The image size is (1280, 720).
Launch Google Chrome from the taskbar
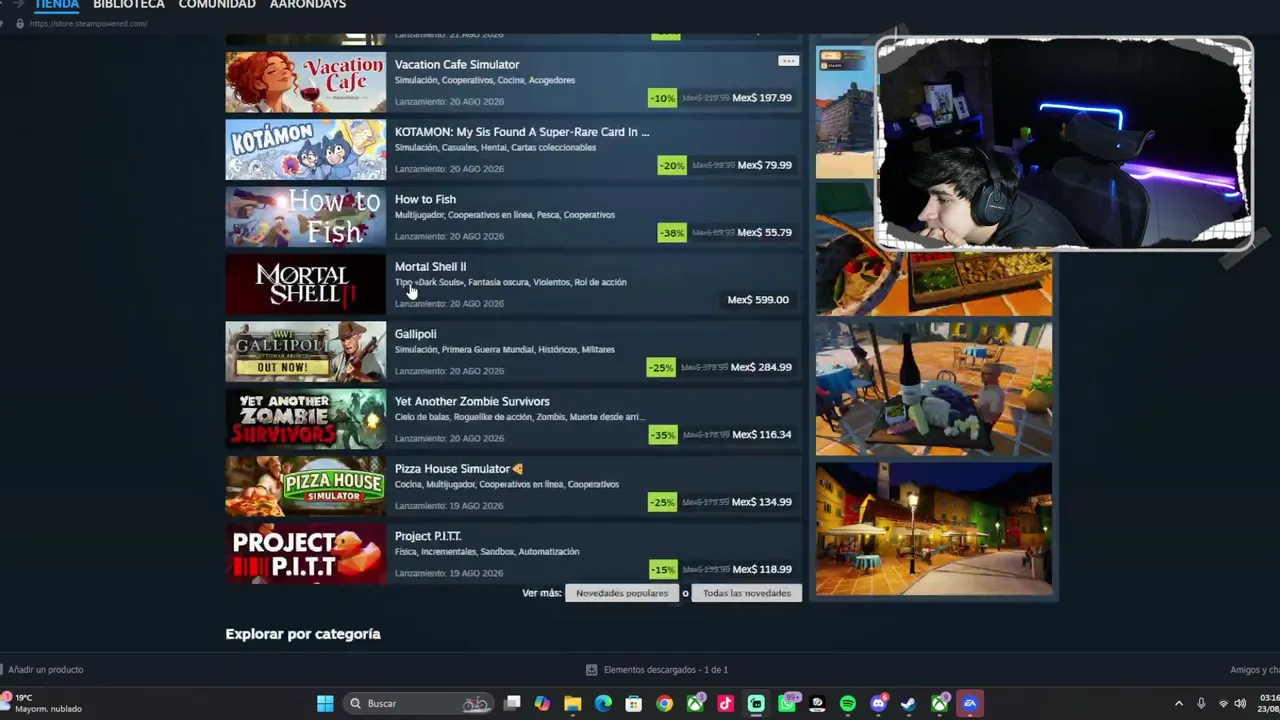point(664,704)
